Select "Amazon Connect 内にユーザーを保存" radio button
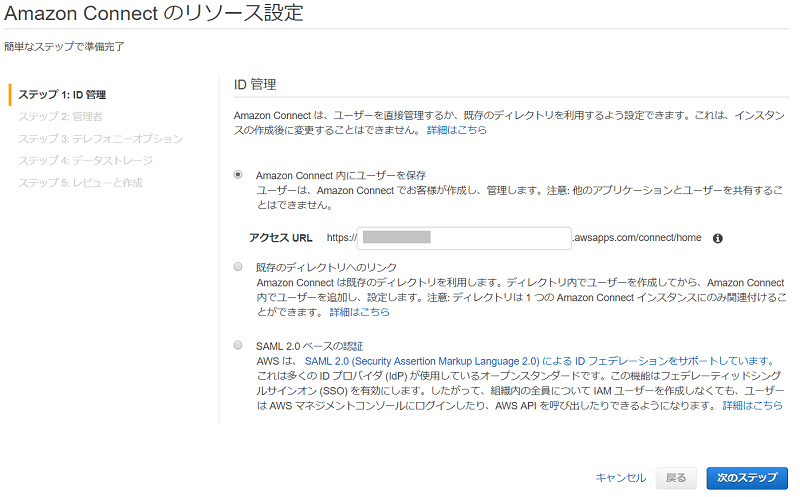 point(238,175)
